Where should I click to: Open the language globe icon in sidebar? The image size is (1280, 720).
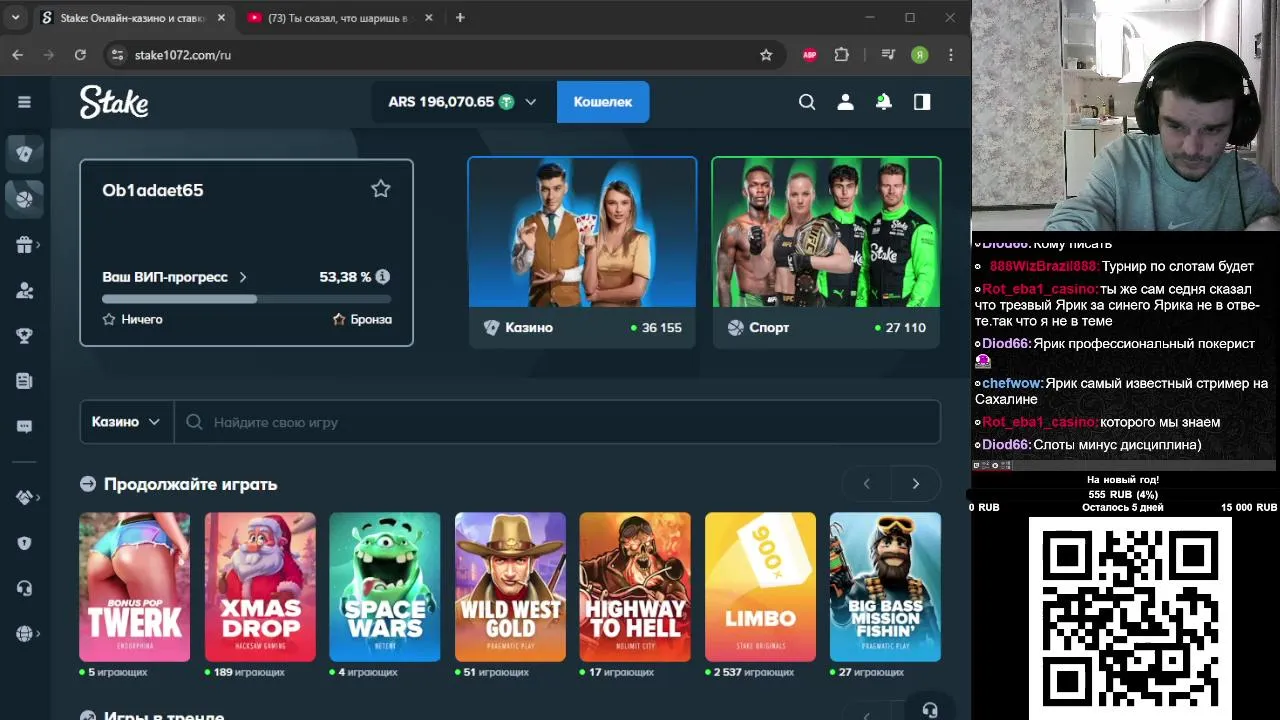[24, 634]
